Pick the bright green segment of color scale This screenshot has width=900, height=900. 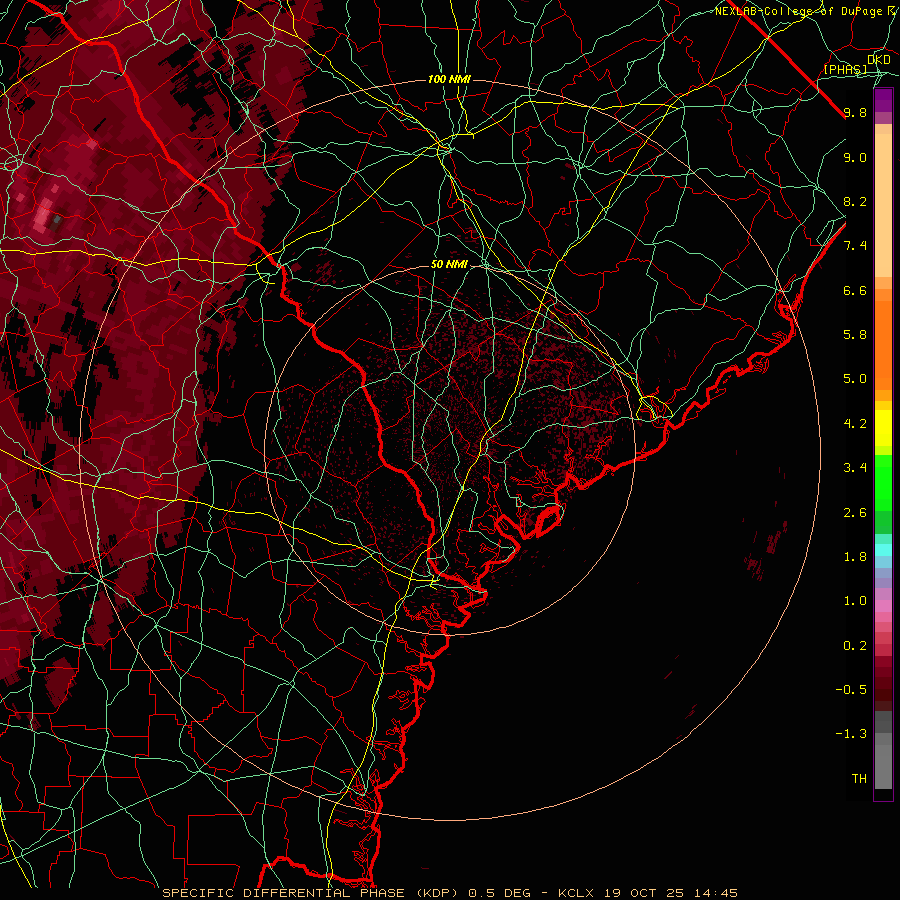[x=883, y=482]
